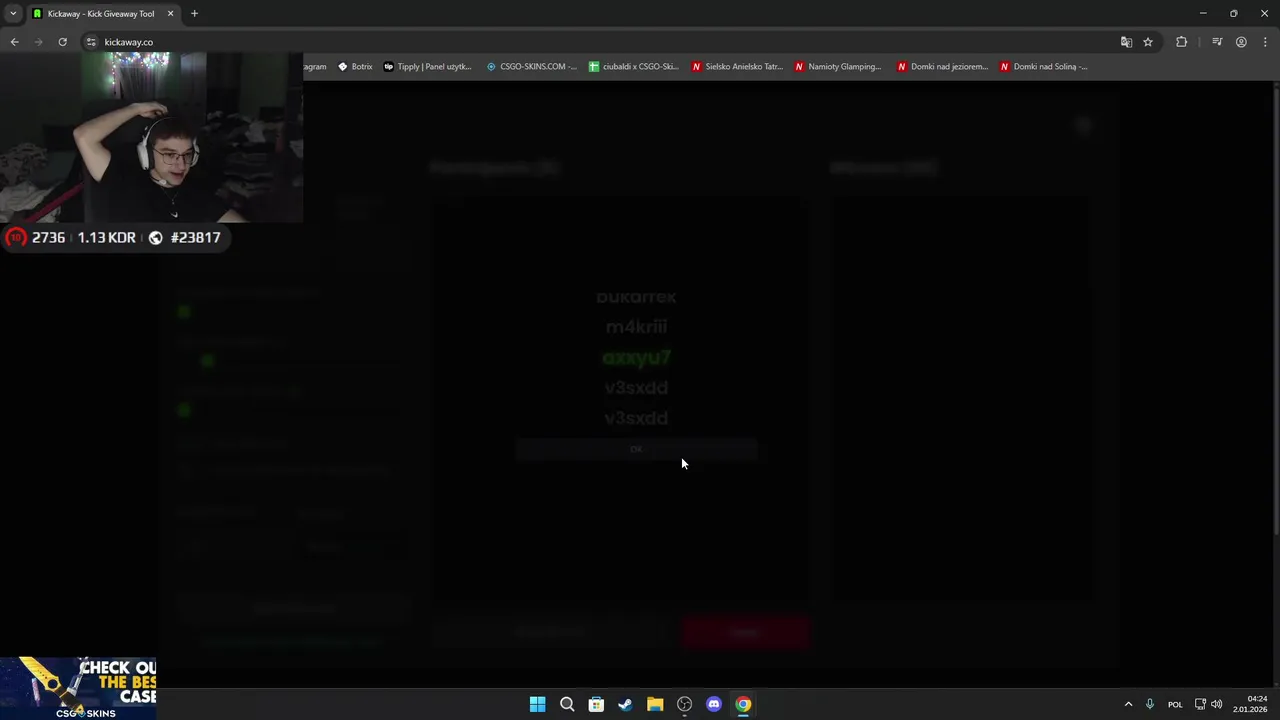
Task: Open the tab search dropdown arrow
Action: point(13,14)
